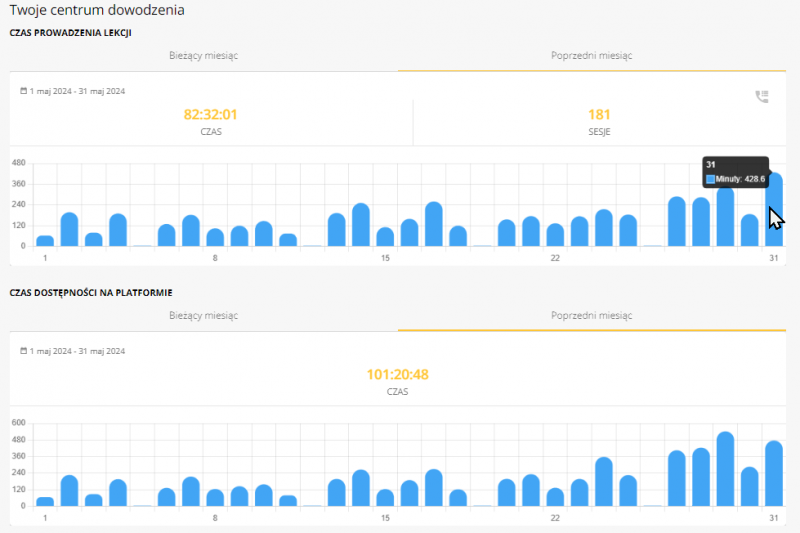Click the call list icon in lesson panel
The image size is (800, 533).
coord(761,97)
